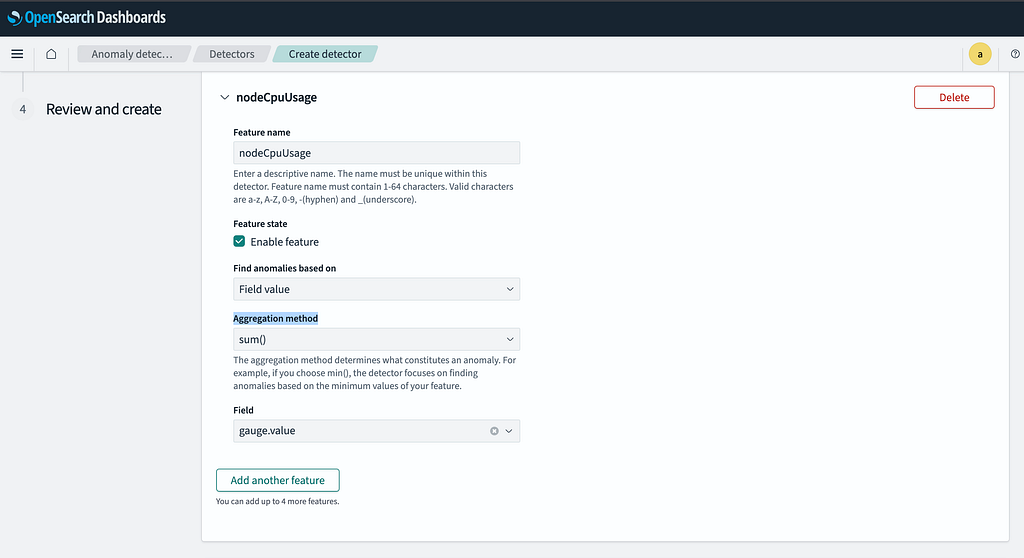Open the hamburger navigation menu
Image resolution: width=1024 pixels, height=558 pixels.
coord(17,54)
